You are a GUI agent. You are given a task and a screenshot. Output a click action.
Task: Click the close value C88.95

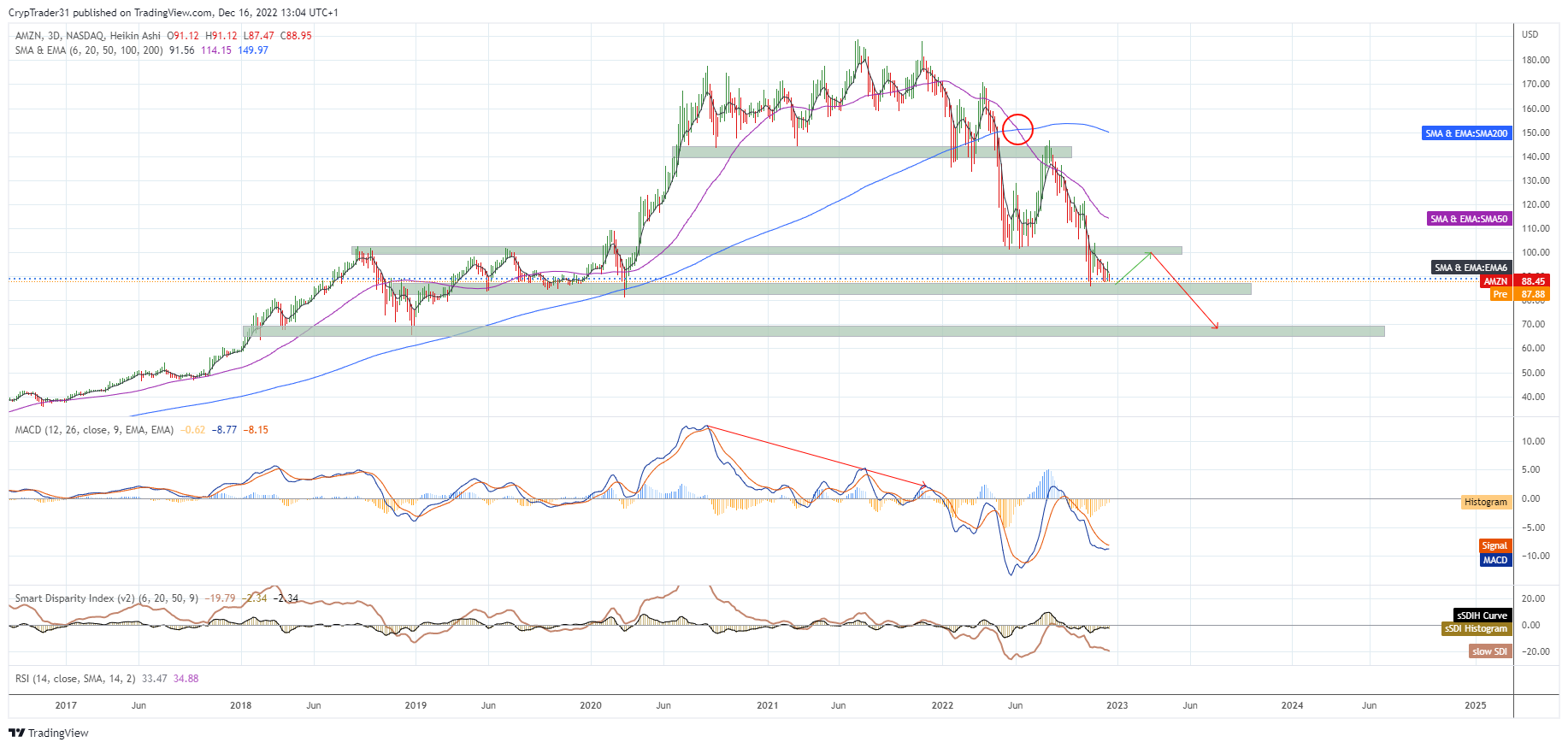[x=296, y=36]
